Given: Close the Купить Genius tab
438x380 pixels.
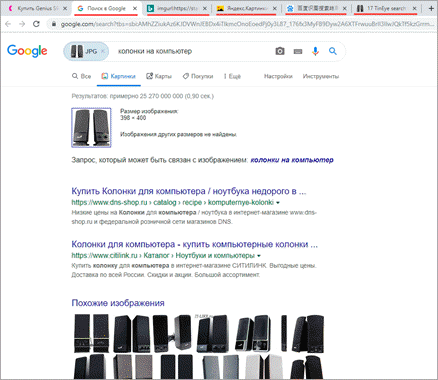Looking at the screenshot, I should click(65, 9).
